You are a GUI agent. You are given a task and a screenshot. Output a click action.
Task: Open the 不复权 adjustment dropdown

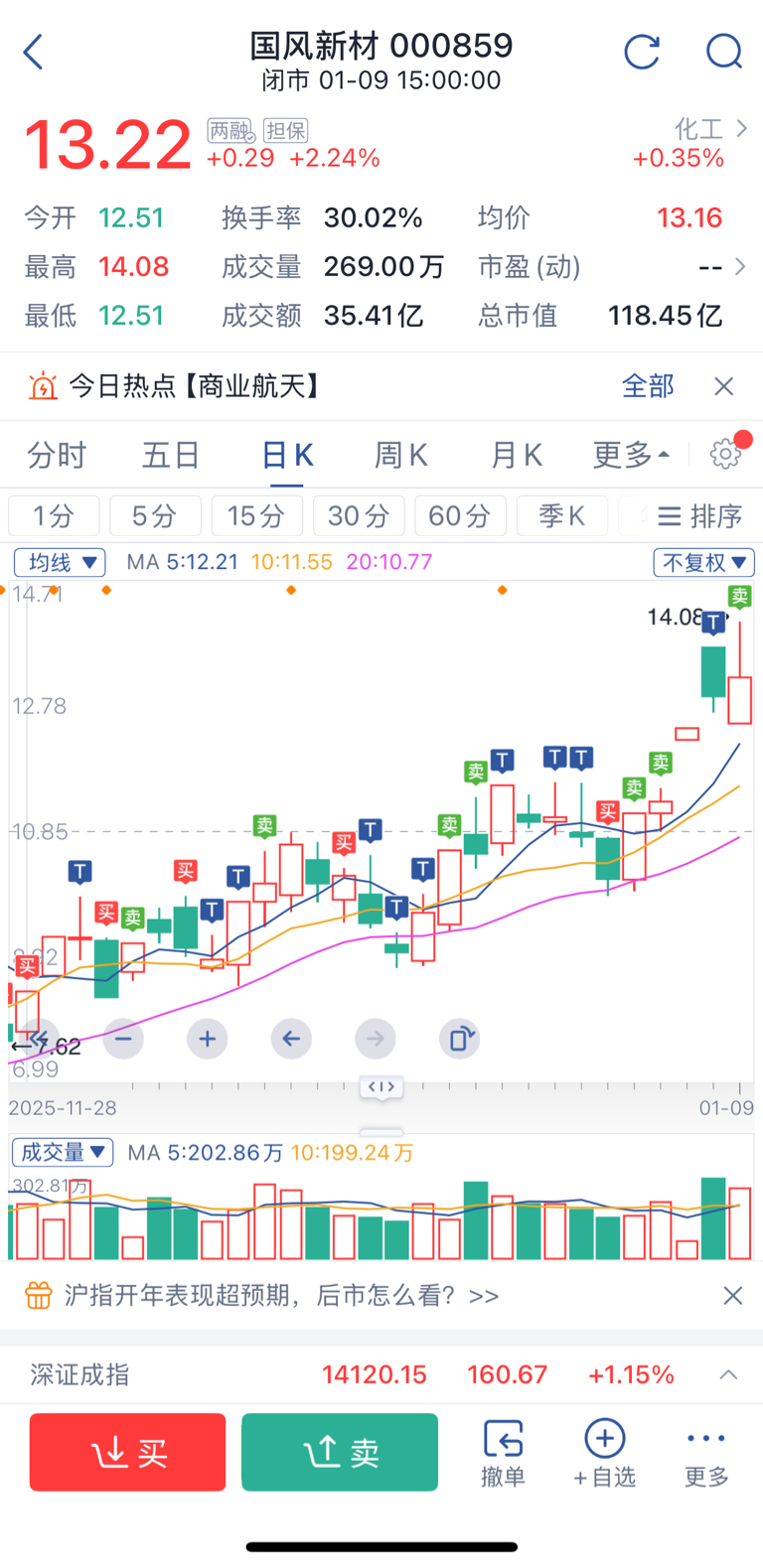coord(703,563)
